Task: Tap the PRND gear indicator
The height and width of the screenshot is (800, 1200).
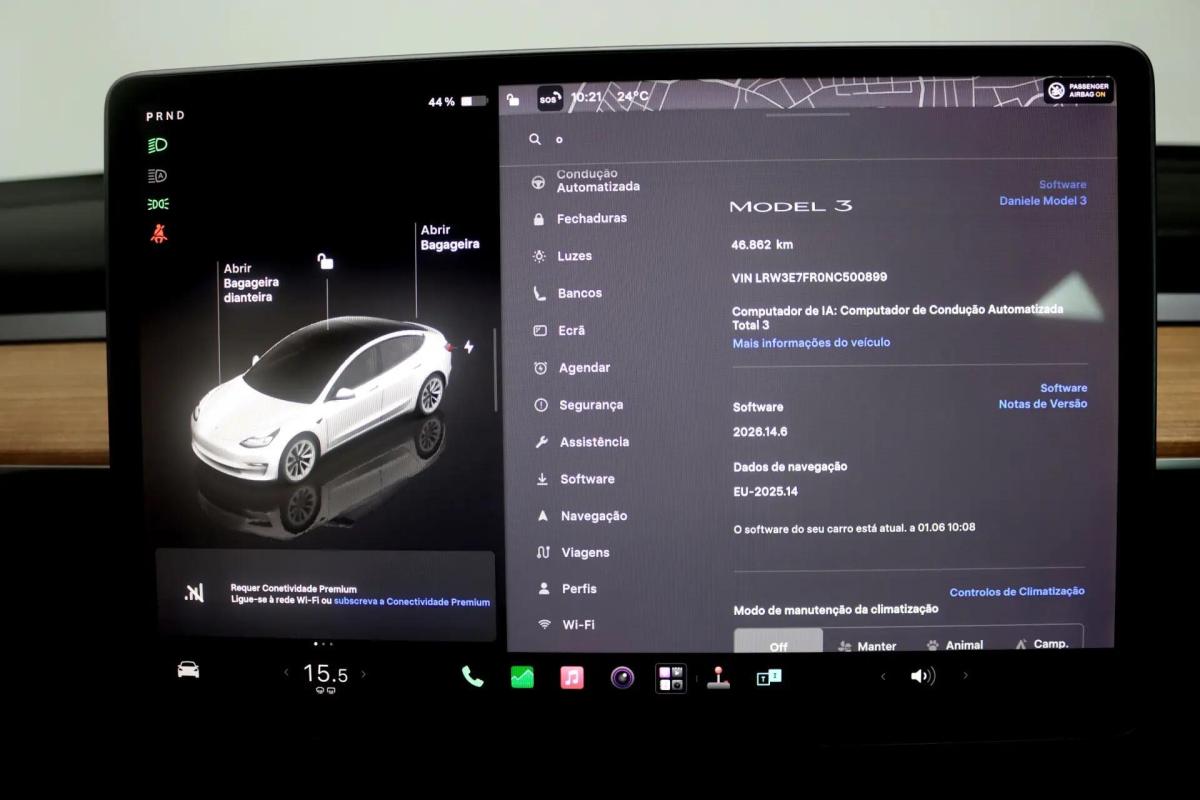Action: [165, 116]
